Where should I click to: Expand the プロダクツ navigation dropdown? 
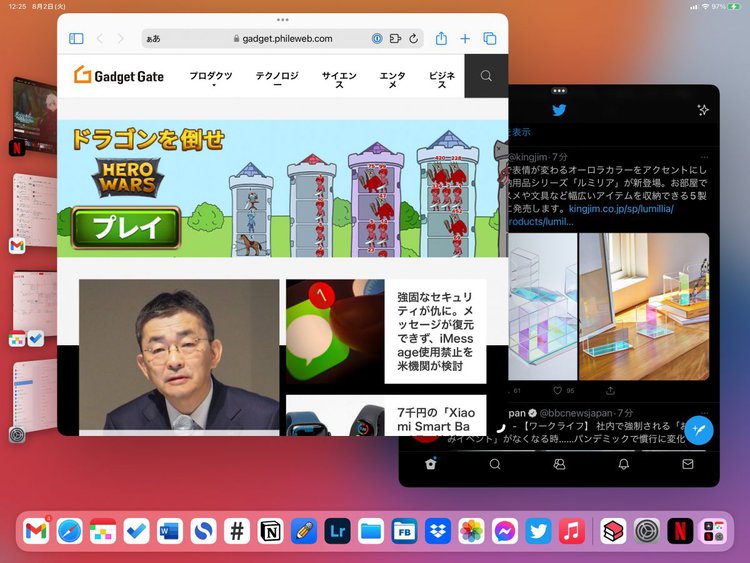(211, 77)
